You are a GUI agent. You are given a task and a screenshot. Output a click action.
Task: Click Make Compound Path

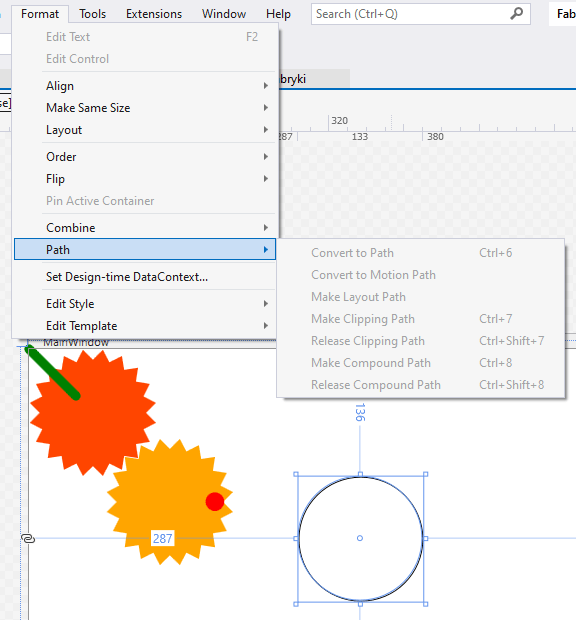421,363
